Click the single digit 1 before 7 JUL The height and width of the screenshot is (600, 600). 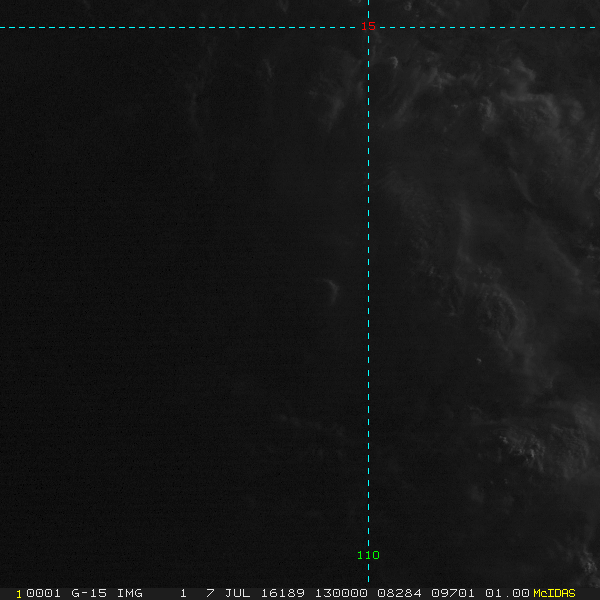click(183, 593)
